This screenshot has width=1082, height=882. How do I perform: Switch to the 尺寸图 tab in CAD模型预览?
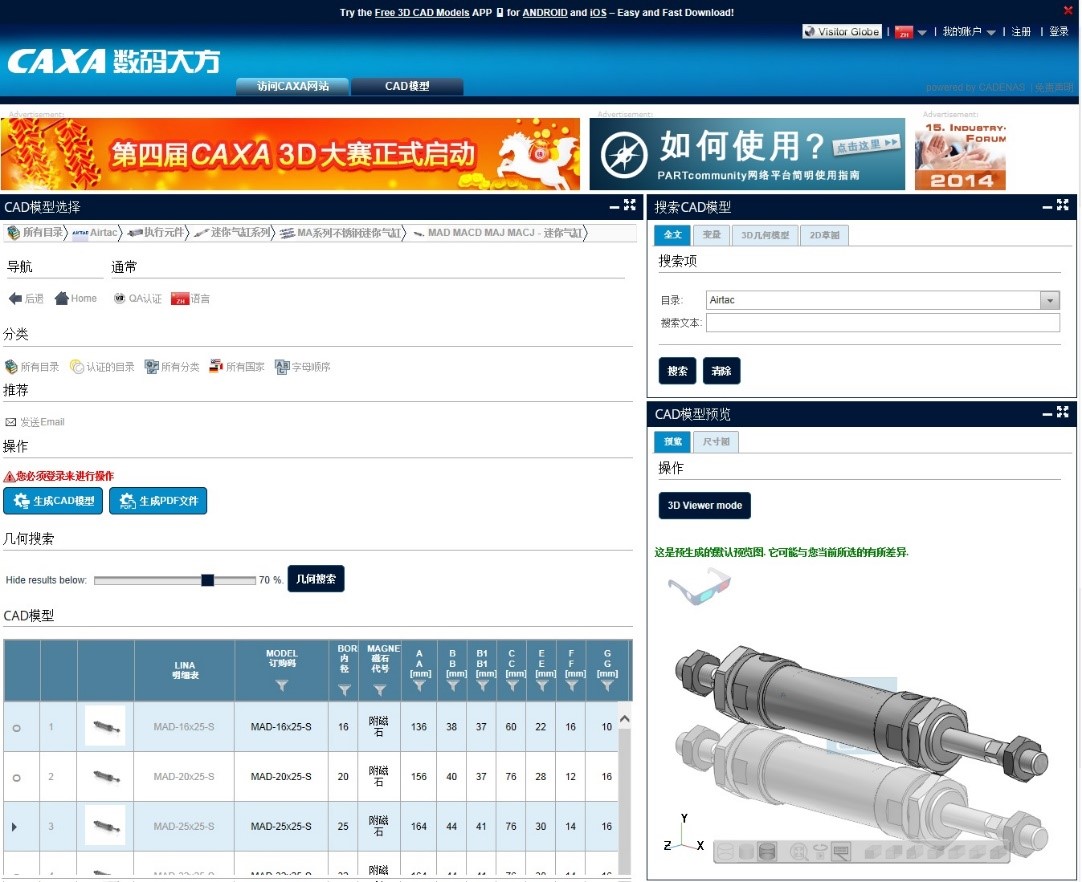pos(716,441)
